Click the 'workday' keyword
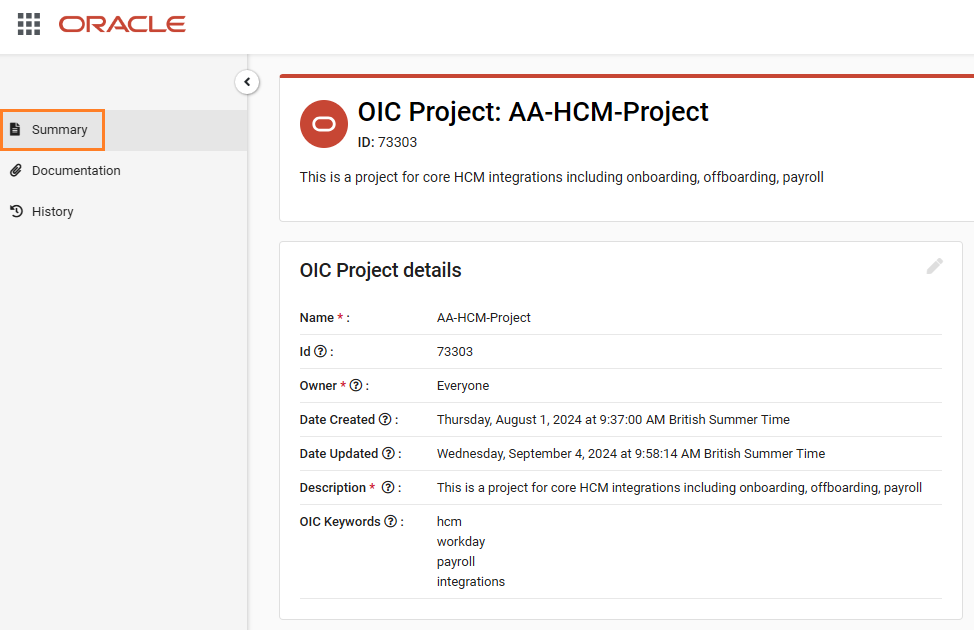Image resolution: width=974 pixels, height=630 pixels. point(461,542)
